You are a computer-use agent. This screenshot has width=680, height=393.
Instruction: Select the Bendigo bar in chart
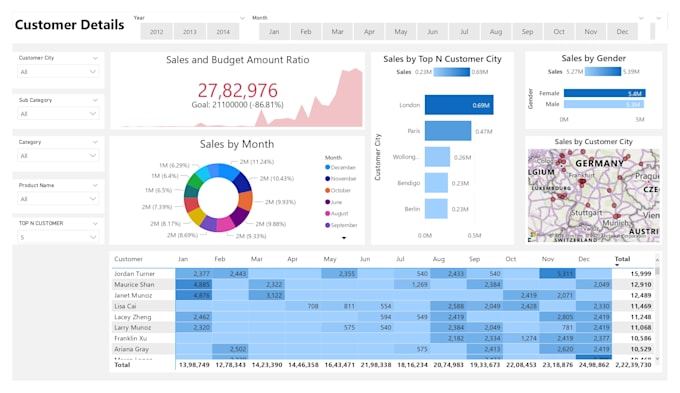point(436,183)
